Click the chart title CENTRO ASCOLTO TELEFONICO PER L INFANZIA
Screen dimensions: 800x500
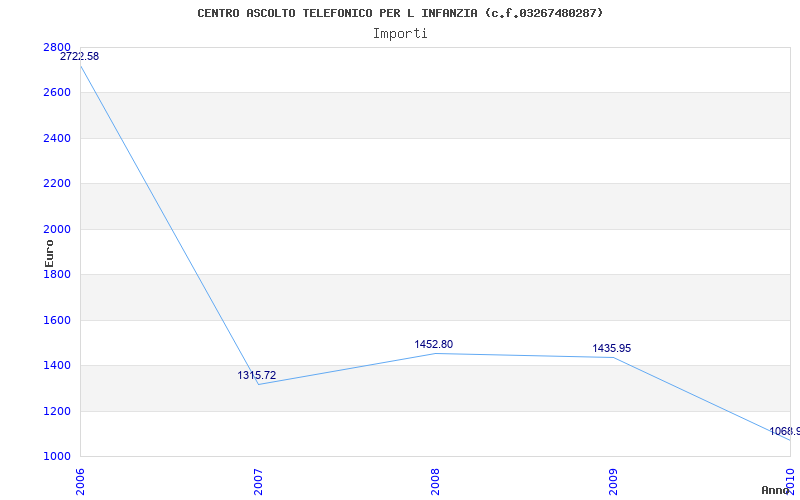coord(400,13)
